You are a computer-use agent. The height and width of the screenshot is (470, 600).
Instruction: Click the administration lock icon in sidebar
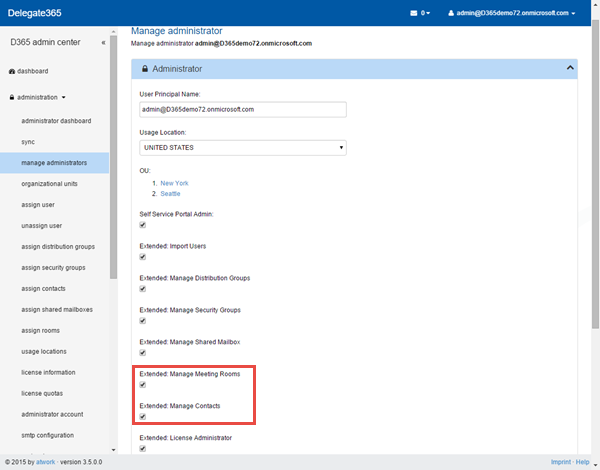point(11,97)
